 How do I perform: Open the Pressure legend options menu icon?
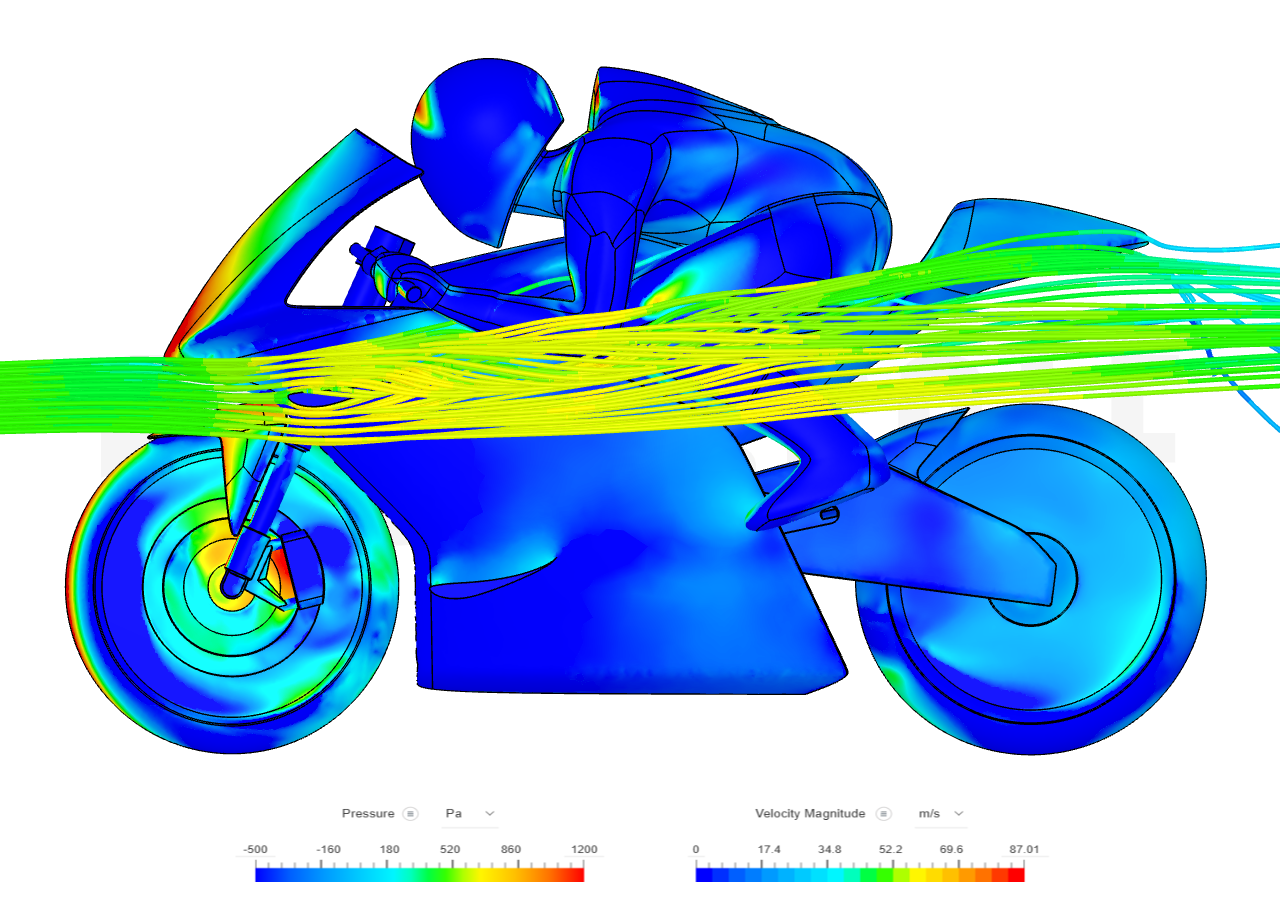point(410,814)
